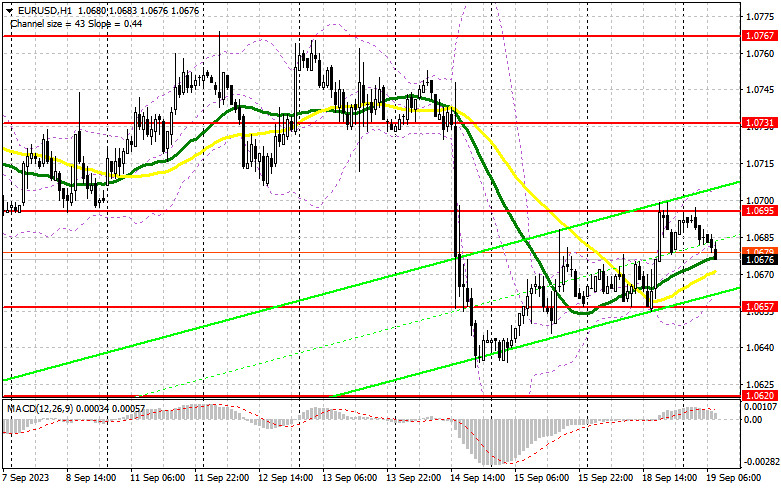Click the 11 Sep 06:00 time axis label

157,478
